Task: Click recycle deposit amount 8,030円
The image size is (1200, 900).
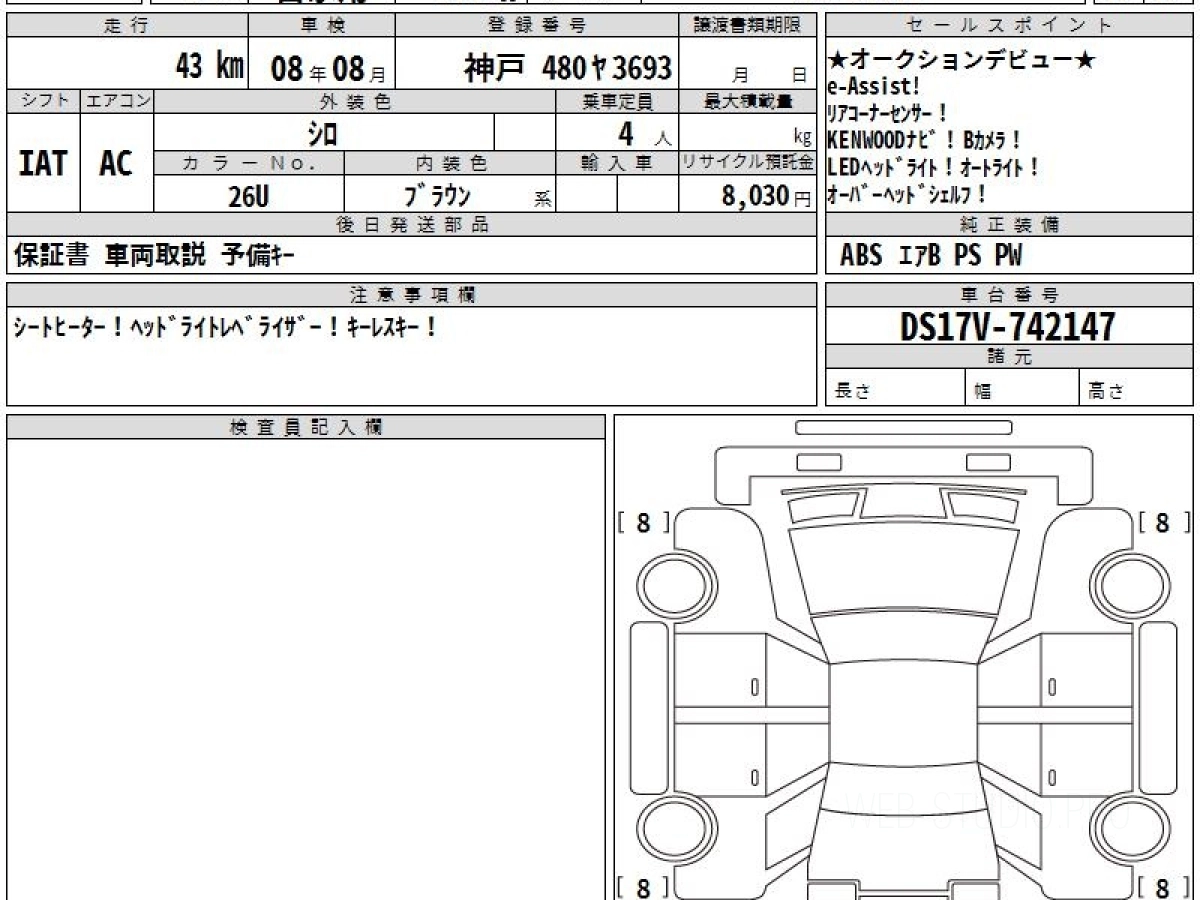Action: pyautogui.click(x=766, y=196)
